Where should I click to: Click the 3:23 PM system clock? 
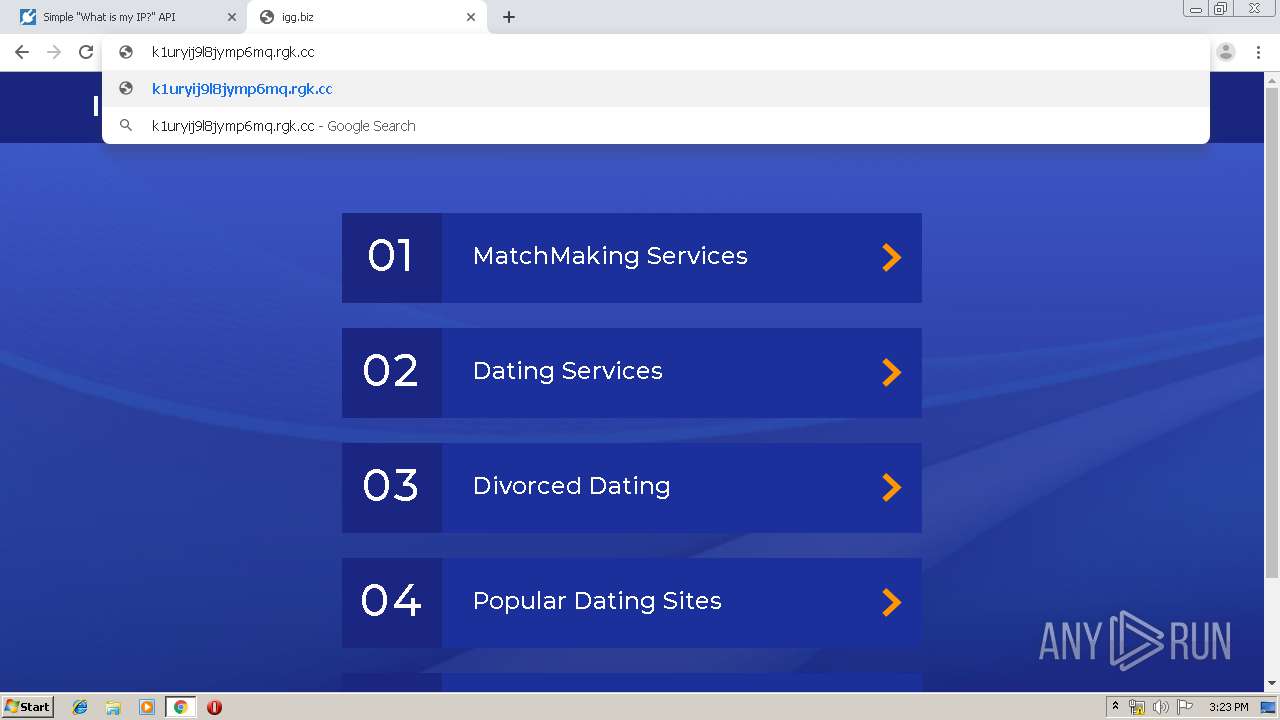tap(1228, 707)
